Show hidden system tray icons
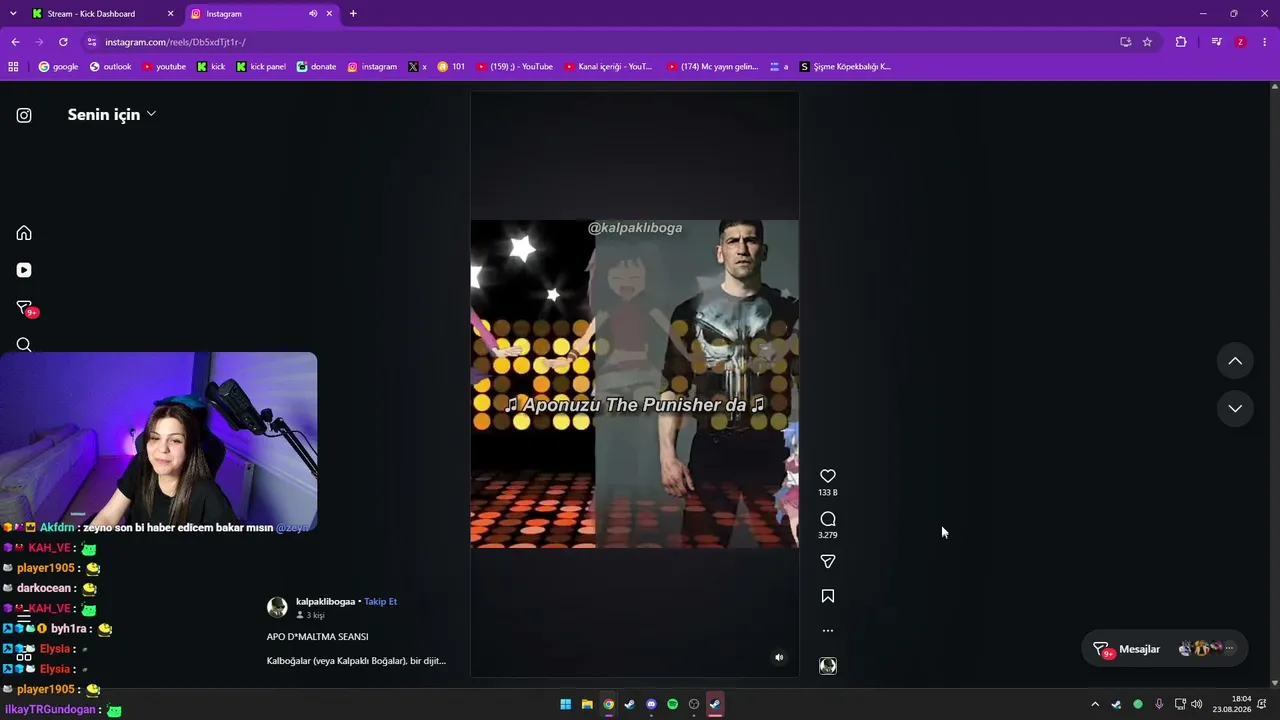This screenshot has width=1280, height=720. (1095, 704)
